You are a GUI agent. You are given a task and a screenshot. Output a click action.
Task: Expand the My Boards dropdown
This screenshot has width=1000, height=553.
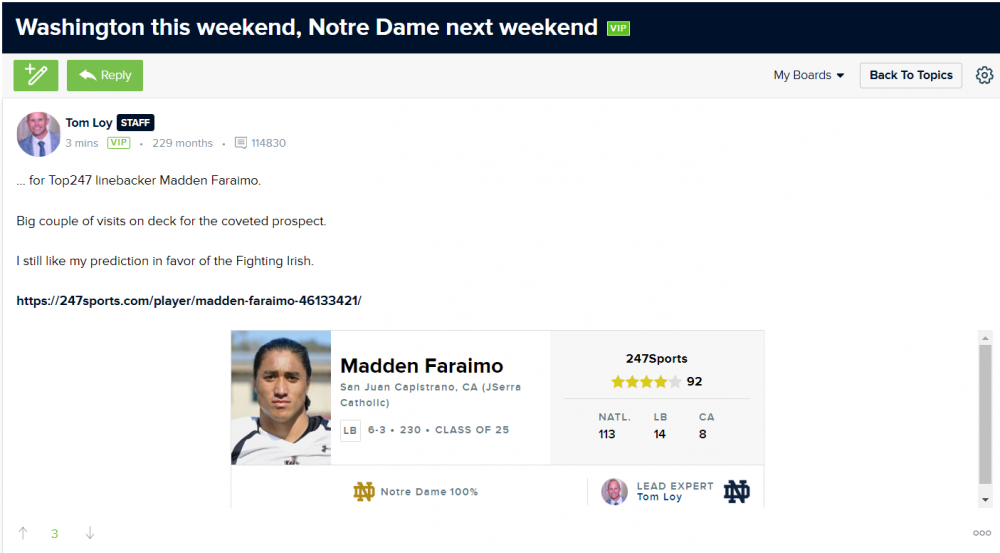808,75
